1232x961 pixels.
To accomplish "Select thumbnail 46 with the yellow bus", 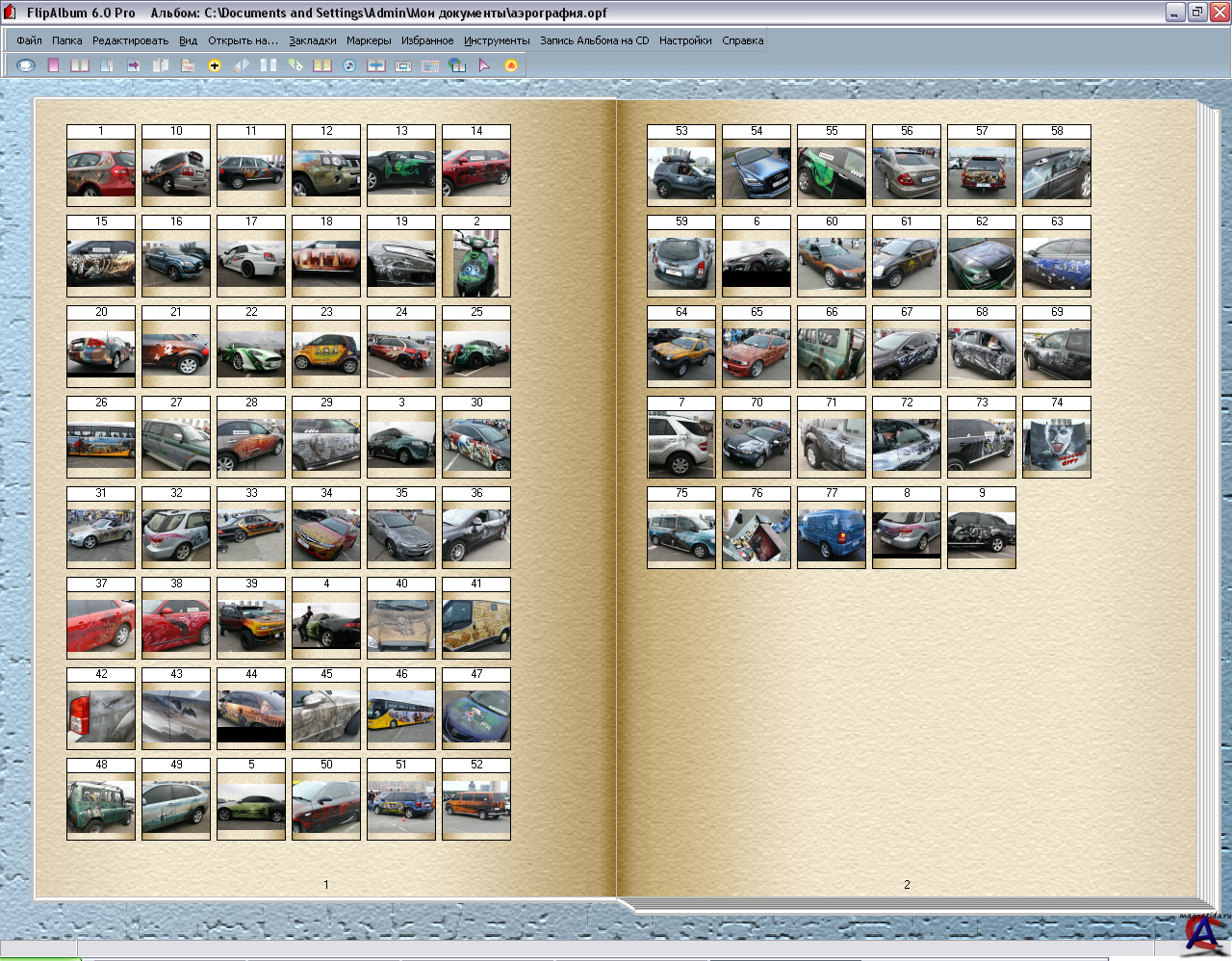I will tap(401, 715).
